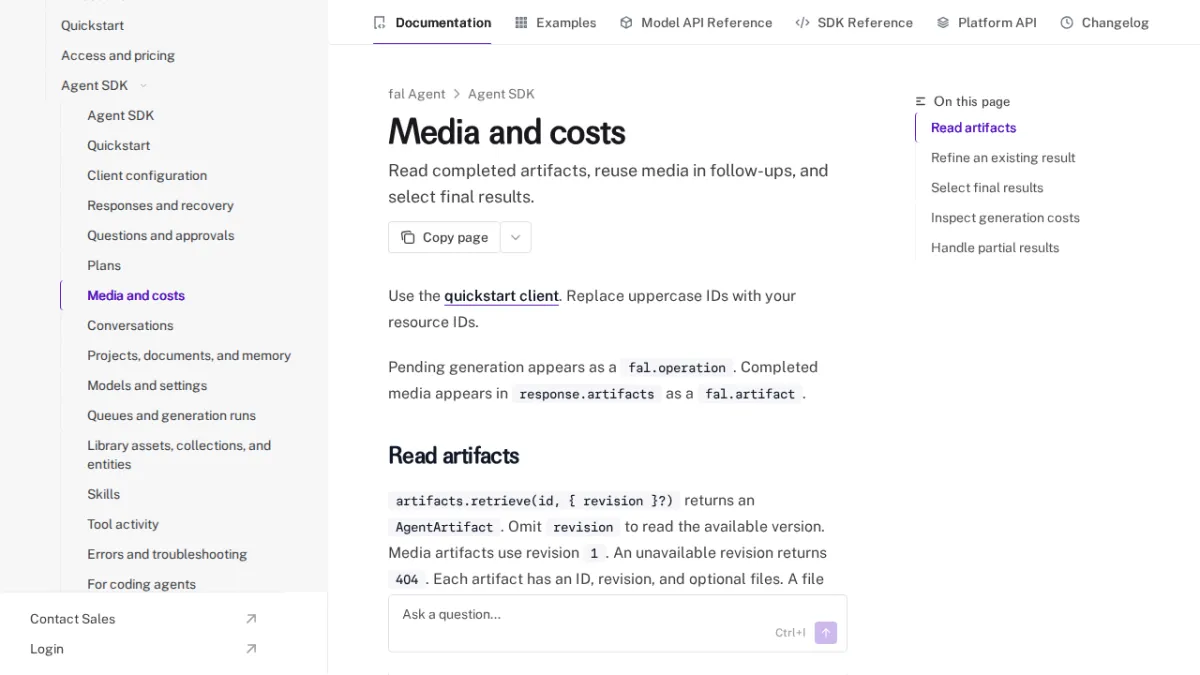1200x675 pixels.
Task: Select Media and costs in the sidebar
Action: pos(136,296)
